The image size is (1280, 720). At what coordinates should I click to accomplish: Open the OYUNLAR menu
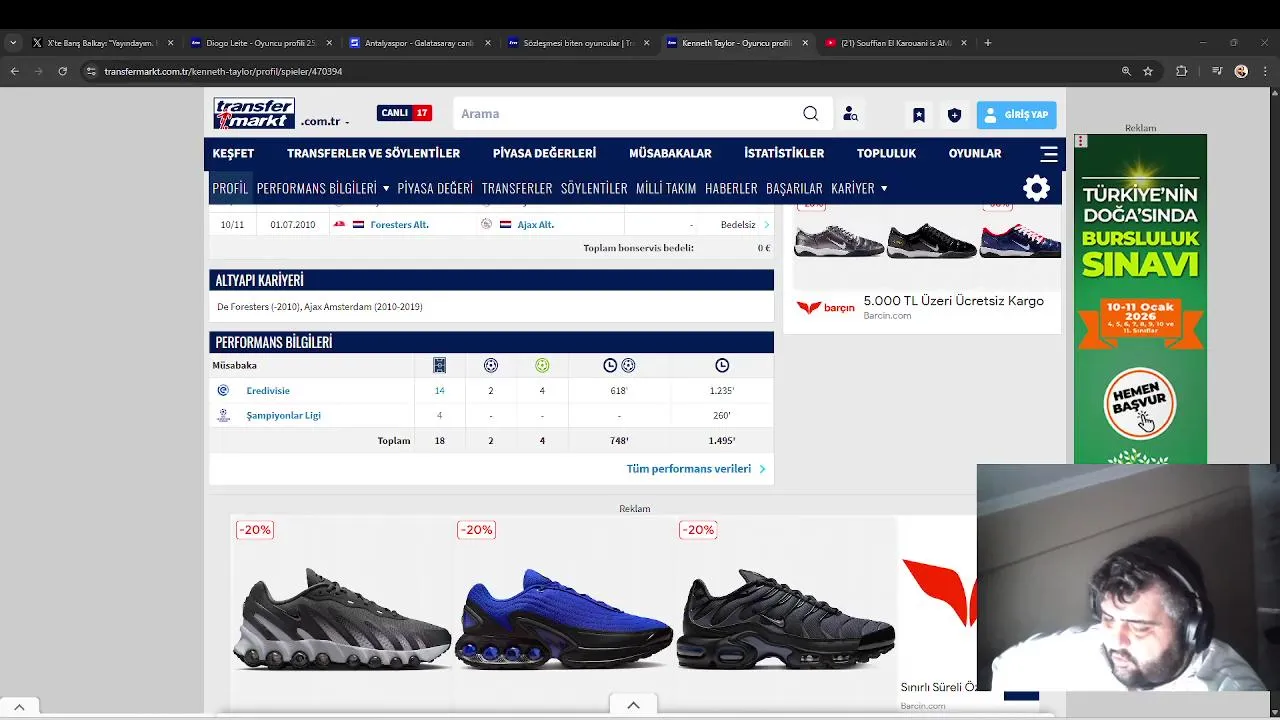point(975,153)
